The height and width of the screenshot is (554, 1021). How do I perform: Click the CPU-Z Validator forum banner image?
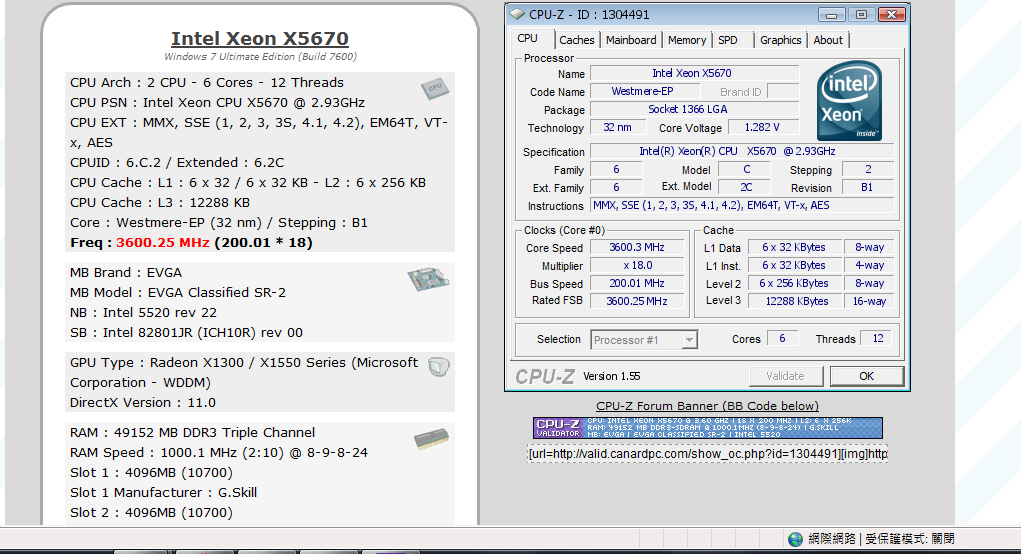[708, 428]
